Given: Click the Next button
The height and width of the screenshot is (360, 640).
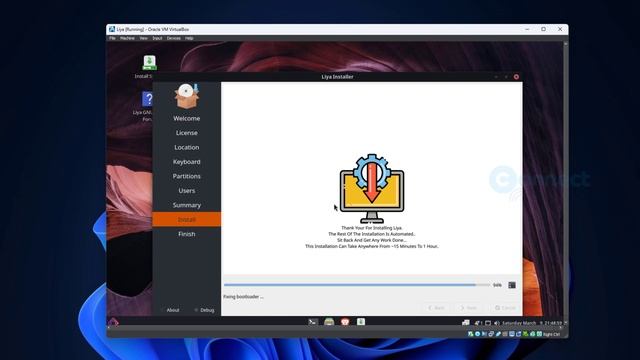Looking at the screenshot, I should click(469, 308).
